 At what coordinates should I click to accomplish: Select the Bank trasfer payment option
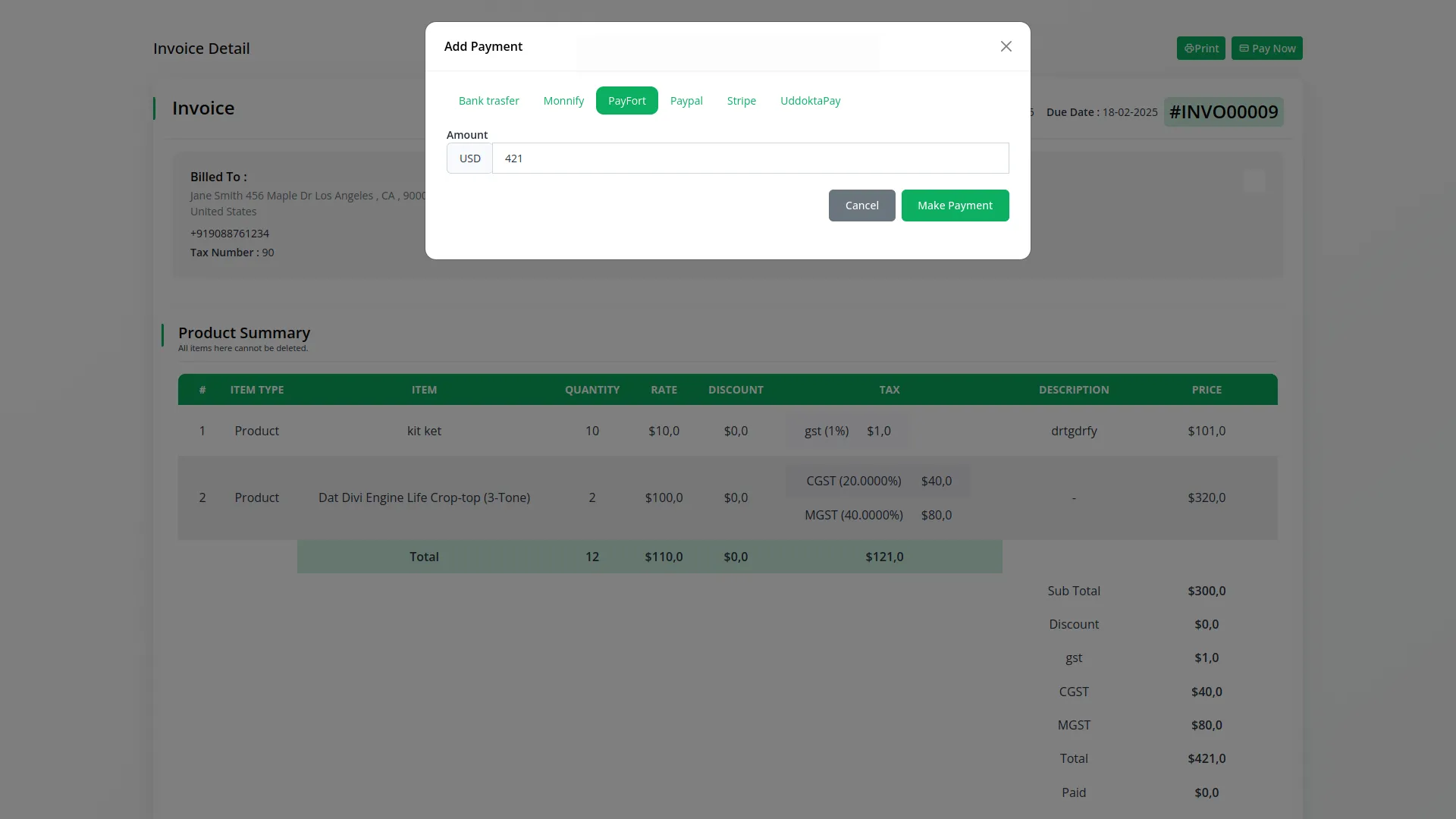coord(488,100)
